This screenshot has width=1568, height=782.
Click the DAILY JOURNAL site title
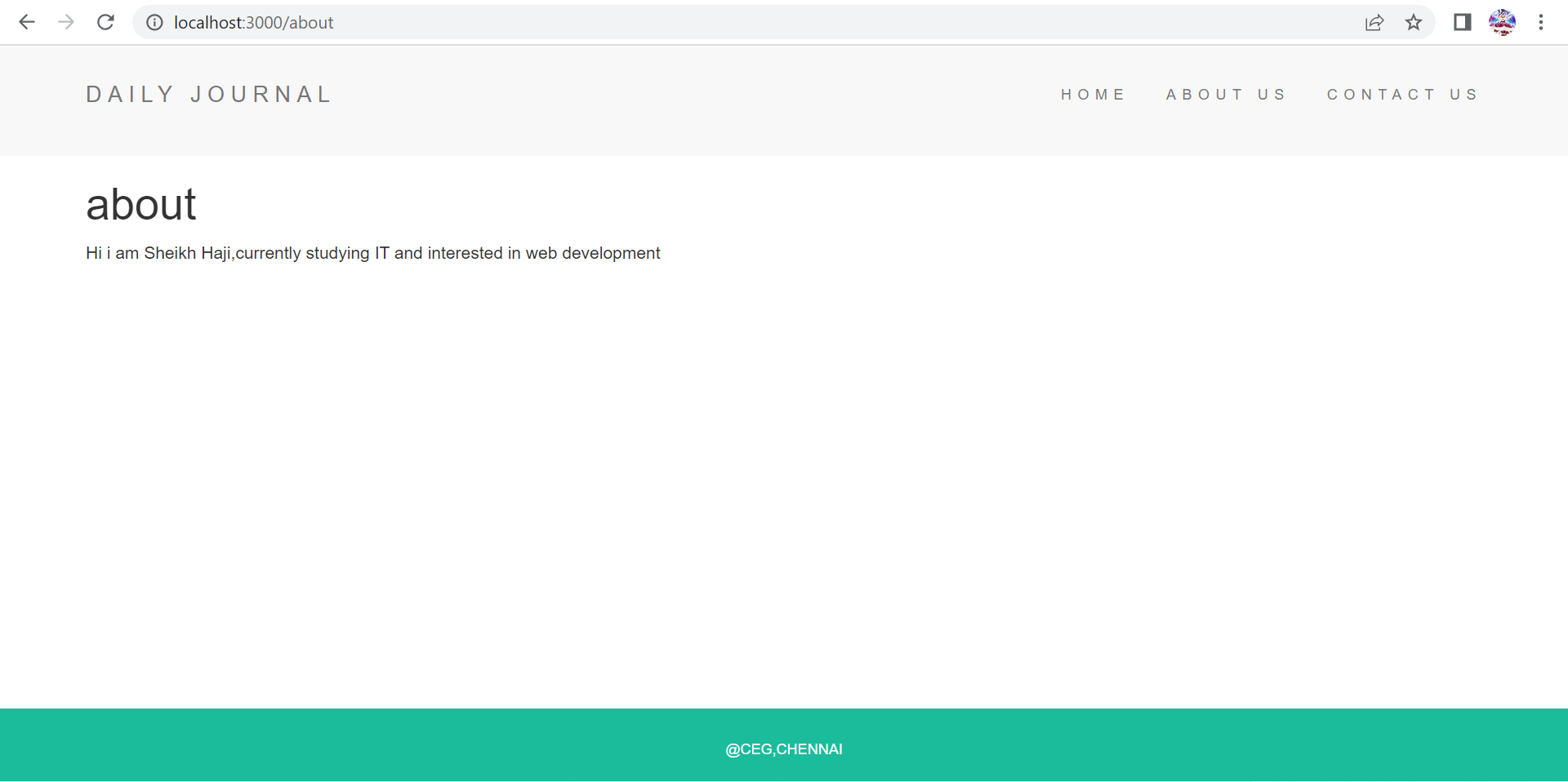209,94
